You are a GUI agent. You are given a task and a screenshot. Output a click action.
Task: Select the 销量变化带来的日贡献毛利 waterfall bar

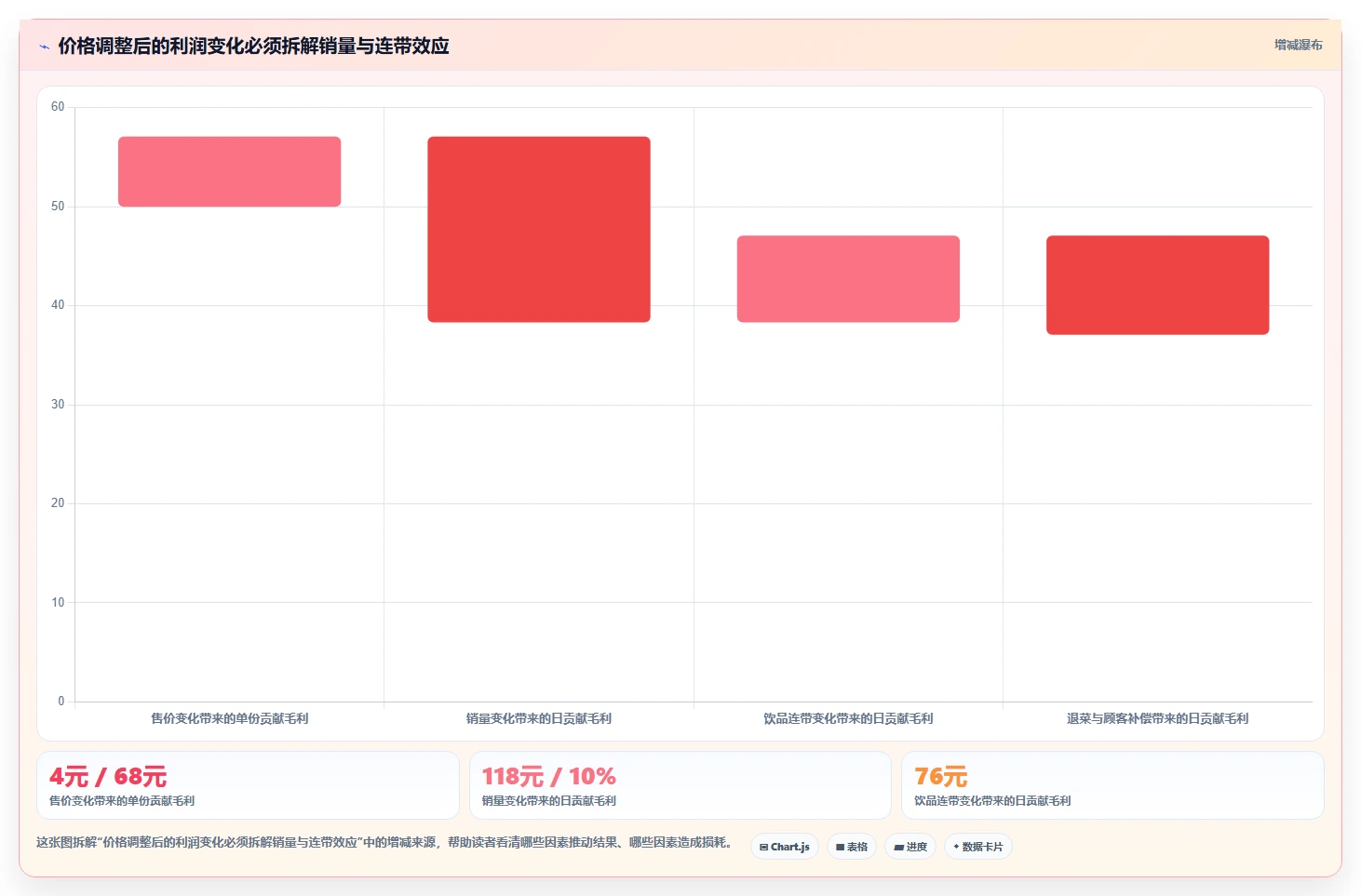pos(539,230)
